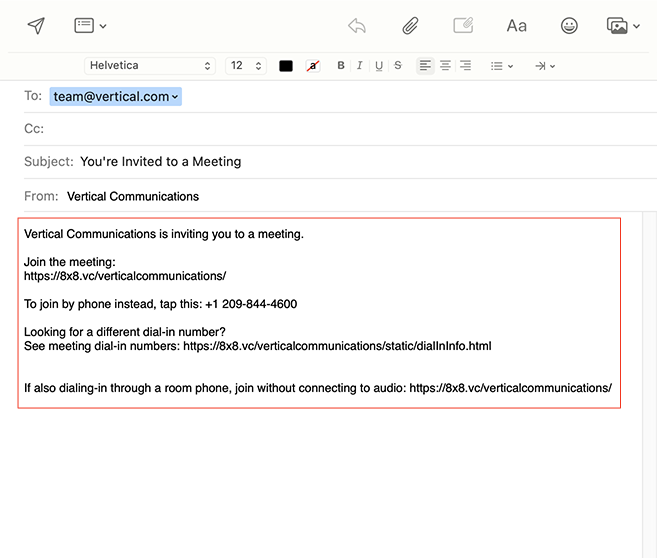
Task: Click the message body vertical scrollbar
Action: (649, 385)
